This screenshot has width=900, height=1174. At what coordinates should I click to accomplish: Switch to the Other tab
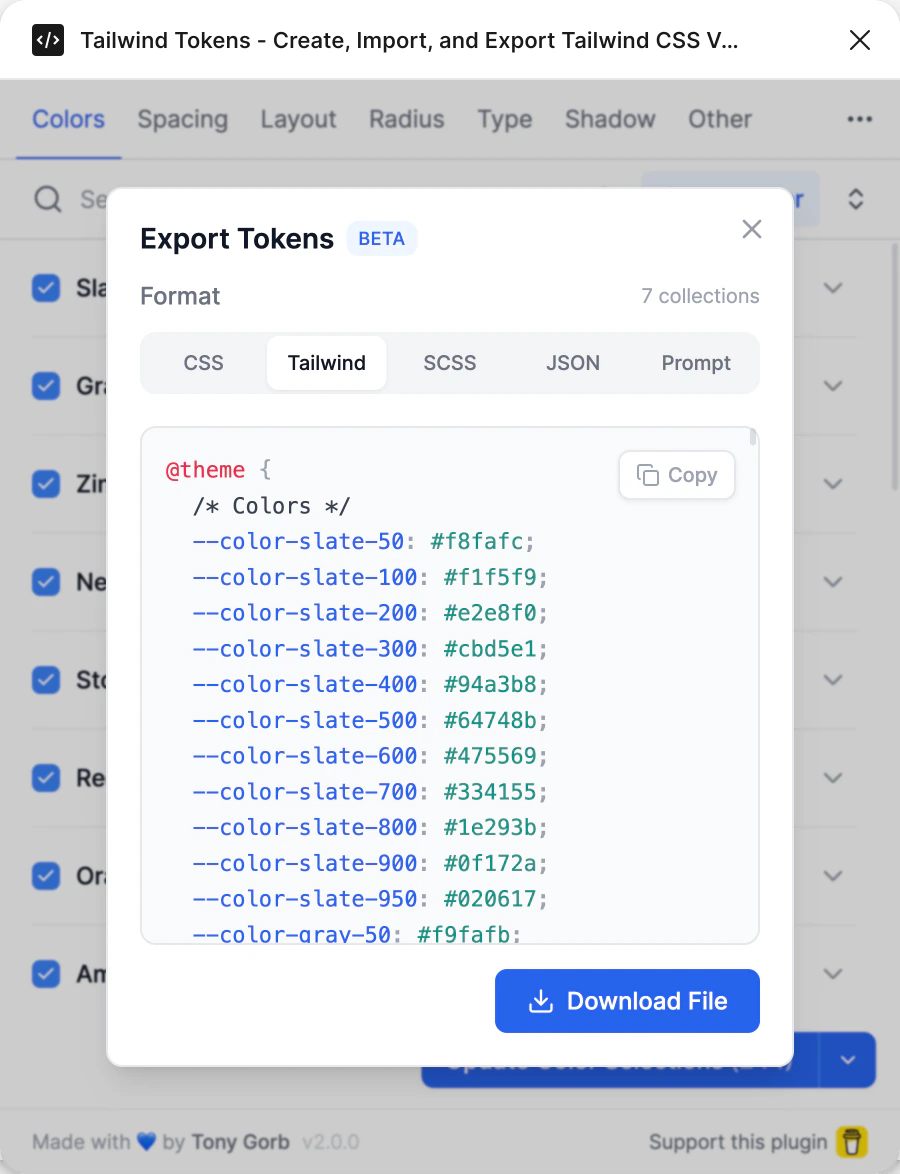(720, 120)
